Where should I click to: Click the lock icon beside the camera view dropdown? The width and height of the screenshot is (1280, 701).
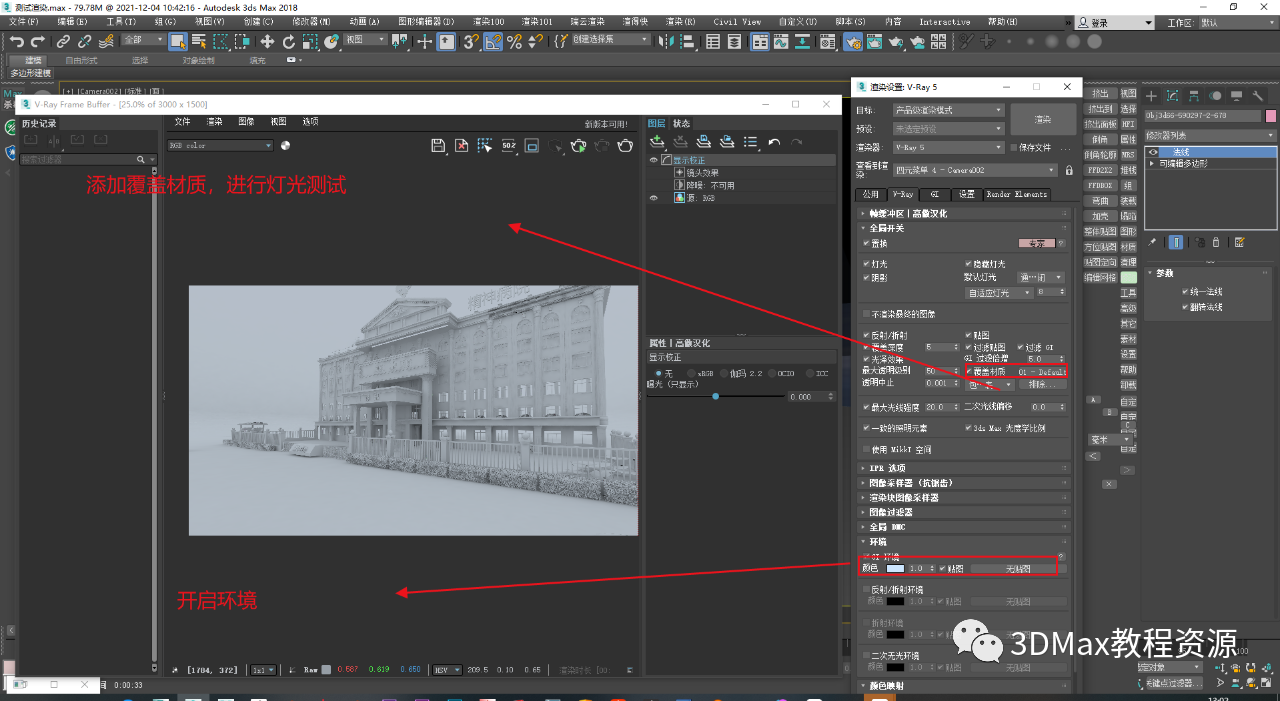click(x=1069, y=171)
